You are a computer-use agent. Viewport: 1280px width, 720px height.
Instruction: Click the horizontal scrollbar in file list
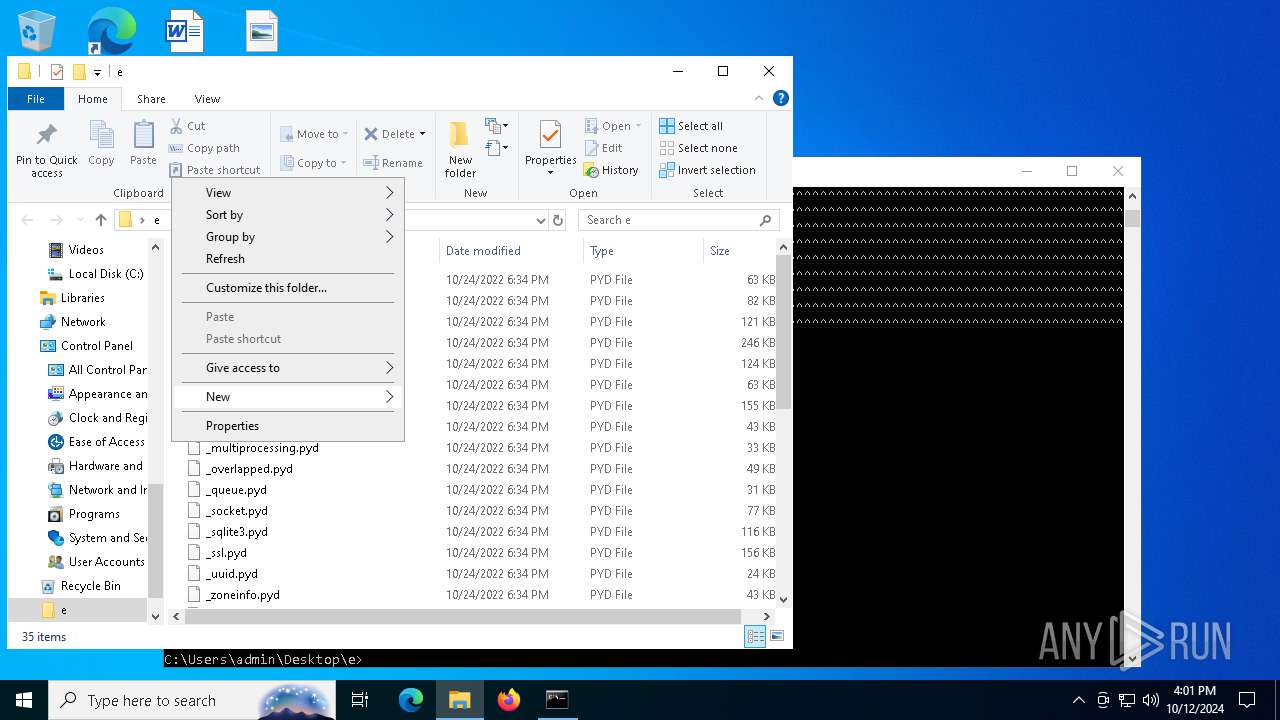pyautogui.click(x=460, y=617)
